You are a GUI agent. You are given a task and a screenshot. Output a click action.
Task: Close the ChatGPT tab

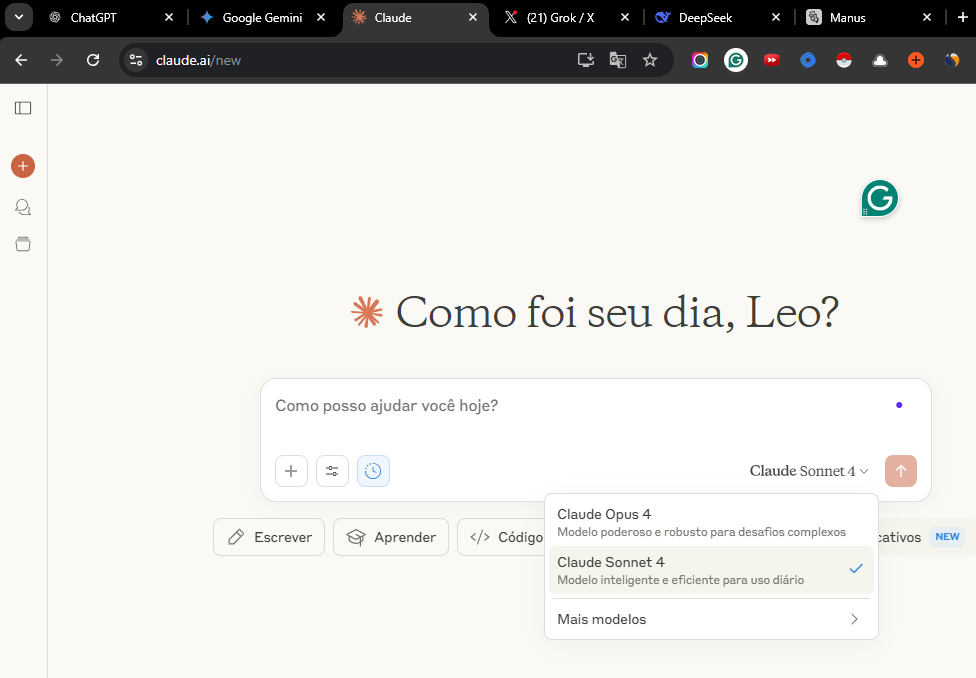(x=169, y=17)
